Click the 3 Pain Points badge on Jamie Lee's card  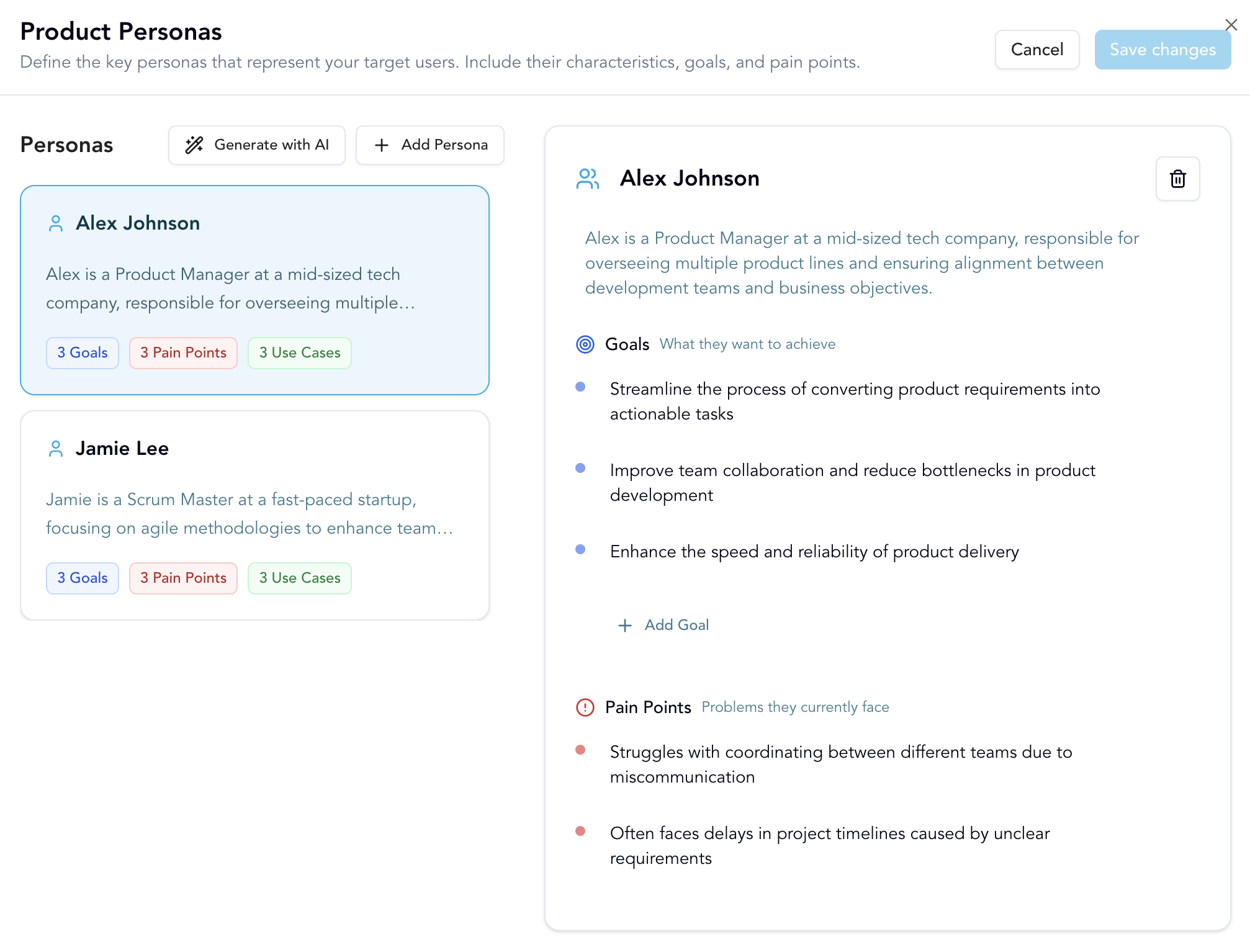point(183,578)
